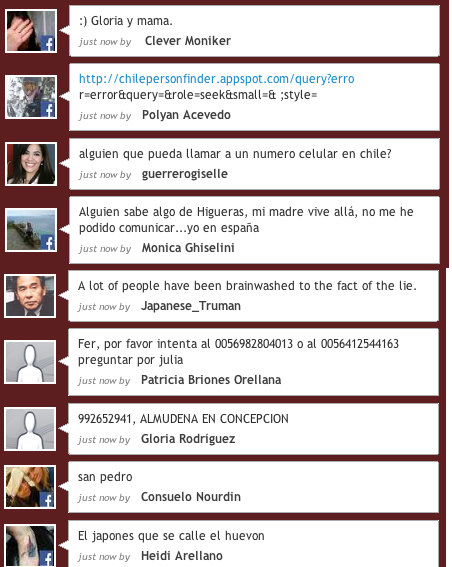Click Patricia Briones Orellana's default silhouette avatar
This screenshot has height=567, width=452.
30,362
